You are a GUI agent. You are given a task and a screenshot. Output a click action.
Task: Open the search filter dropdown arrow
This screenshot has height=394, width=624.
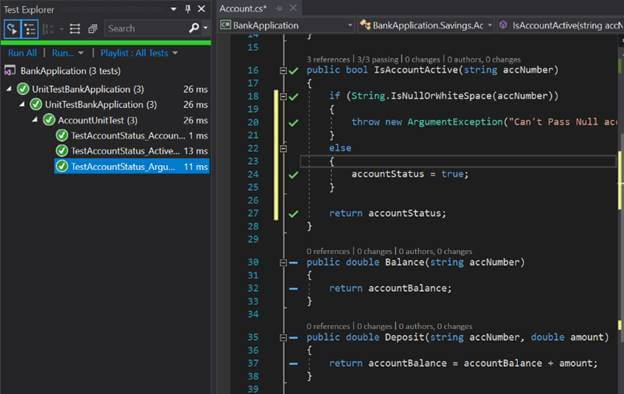click(205, 28)
